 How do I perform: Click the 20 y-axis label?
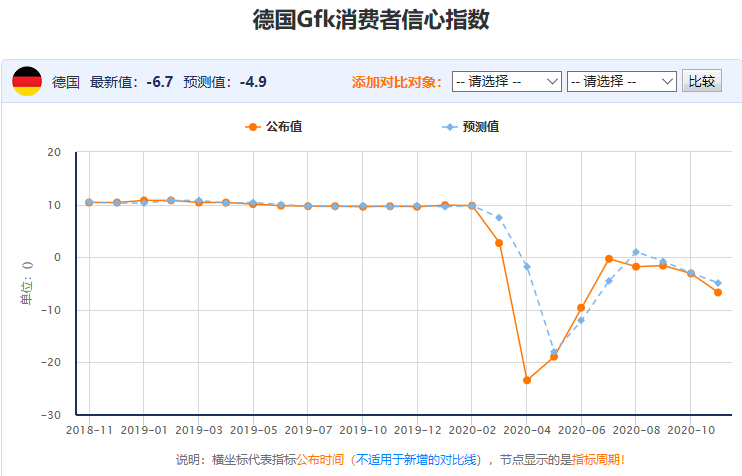[54, 152]
